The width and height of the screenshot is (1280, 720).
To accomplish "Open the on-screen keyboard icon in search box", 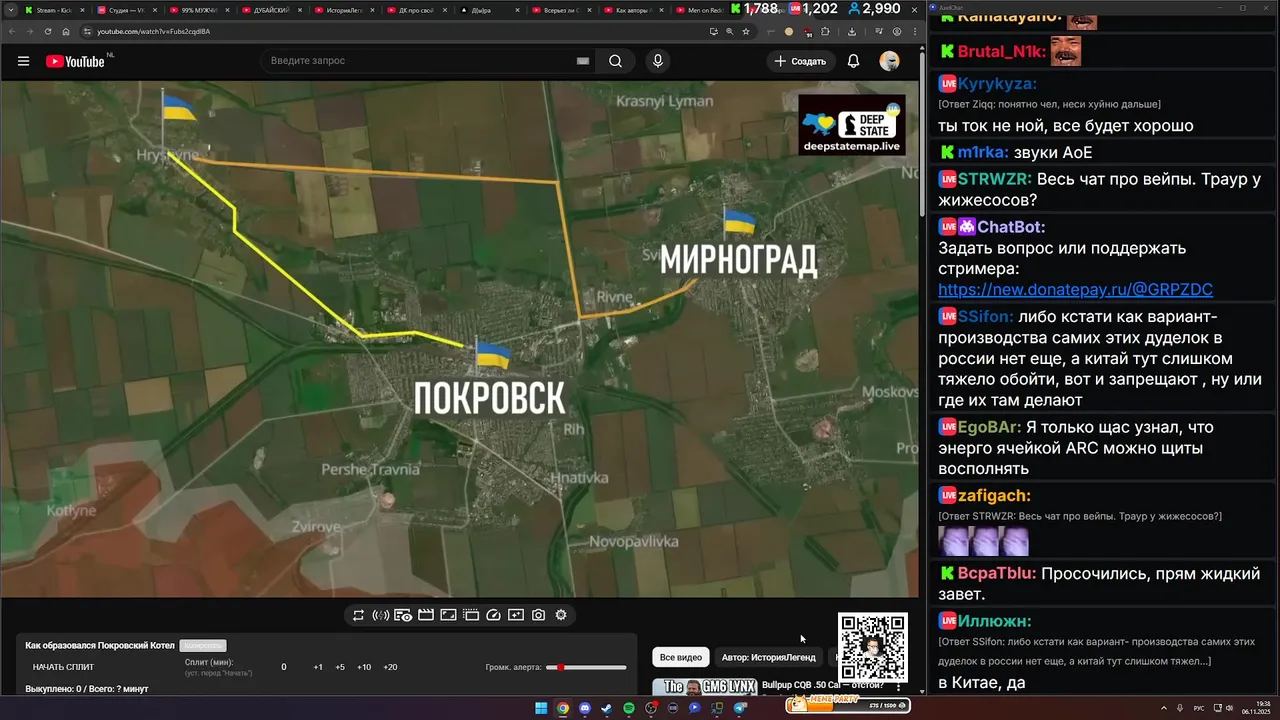I will point(583,61).
